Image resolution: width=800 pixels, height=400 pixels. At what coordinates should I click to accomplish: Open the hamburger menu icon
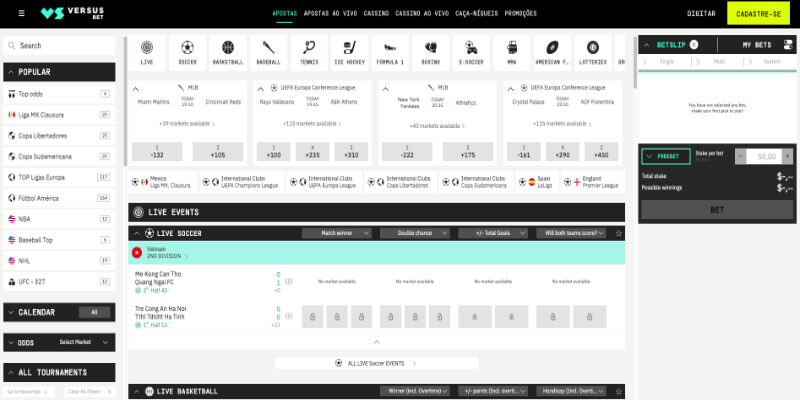pyautogui.click(x=21, y=13)
